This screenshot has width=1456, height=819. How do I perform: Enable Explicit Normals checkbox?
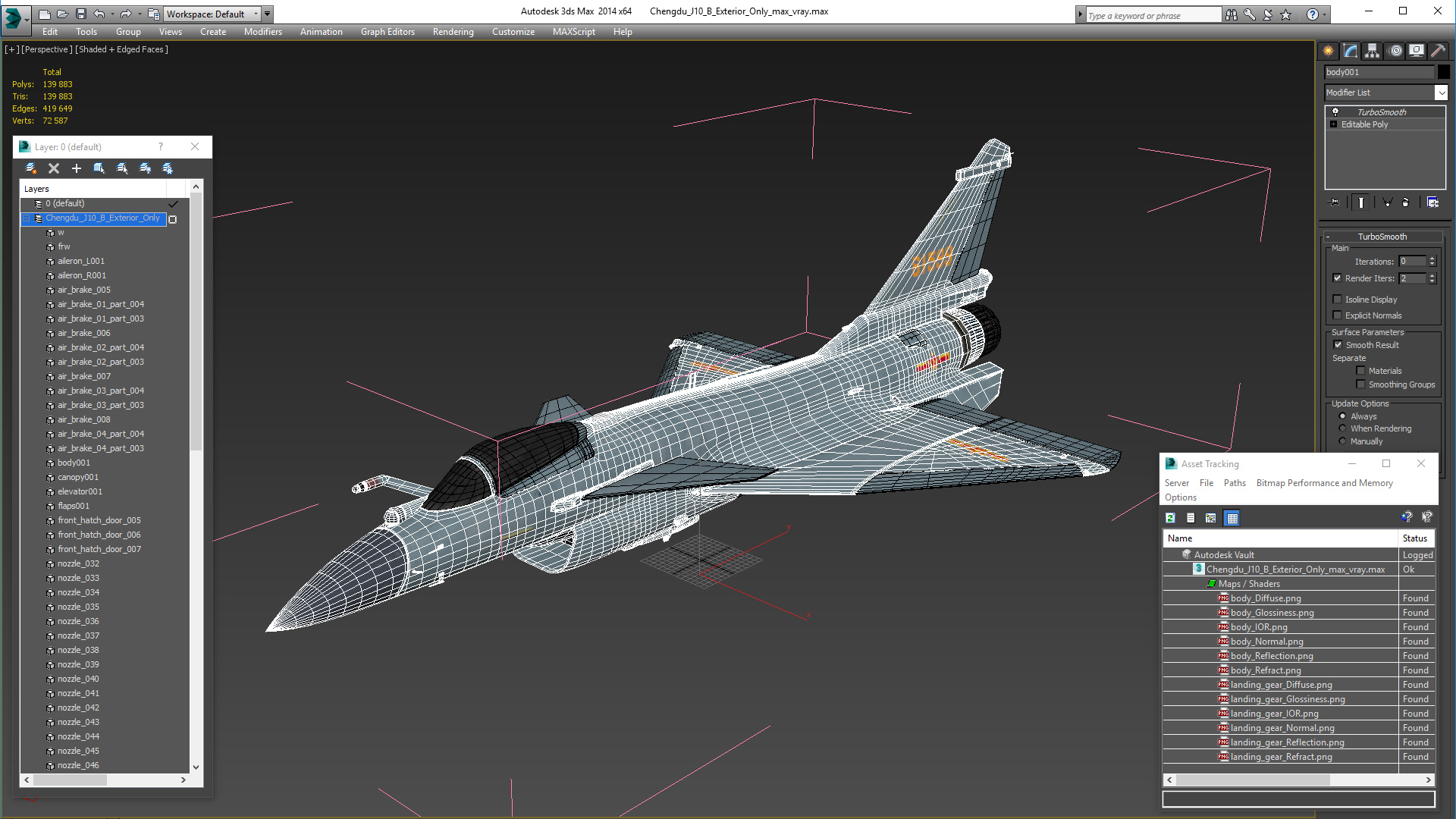coord(1338,315)
